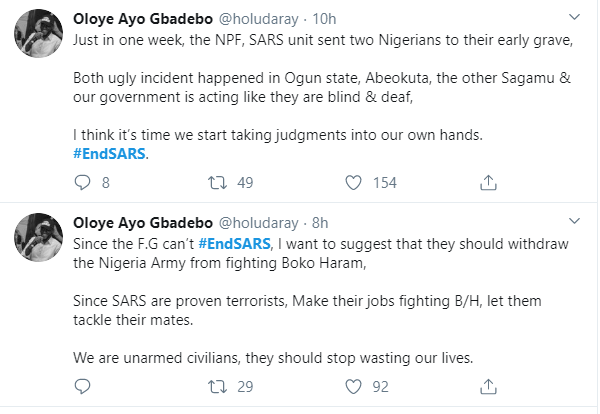Click the author name on the 8h tweet

pyautogui.click(x=142, y=222)
